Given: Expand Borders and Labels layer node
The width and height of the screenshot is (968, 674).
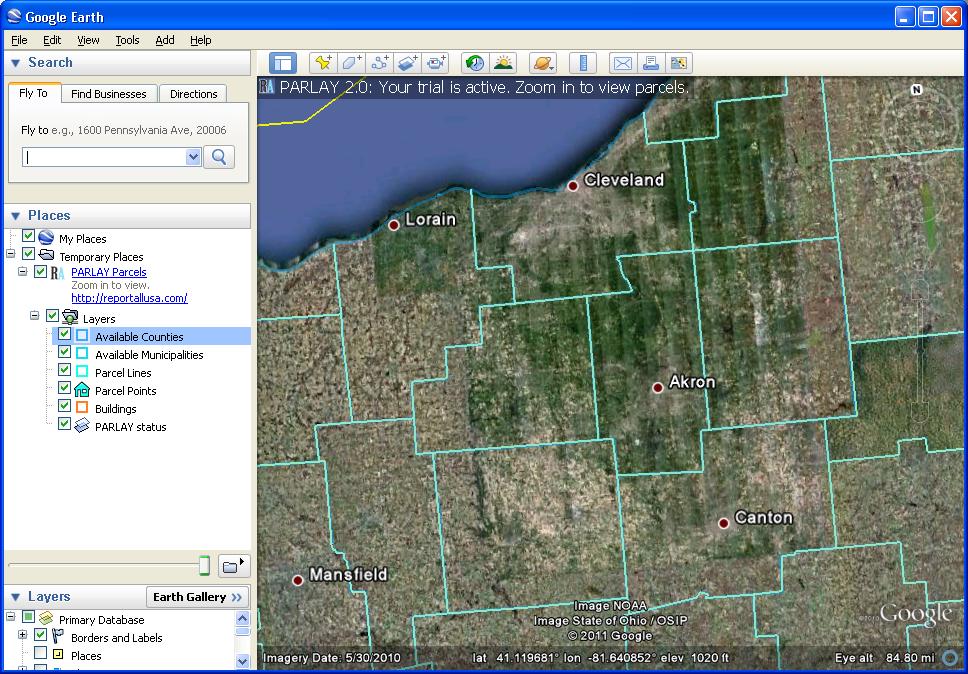Looking at the screenshot, I should [22, 634].
